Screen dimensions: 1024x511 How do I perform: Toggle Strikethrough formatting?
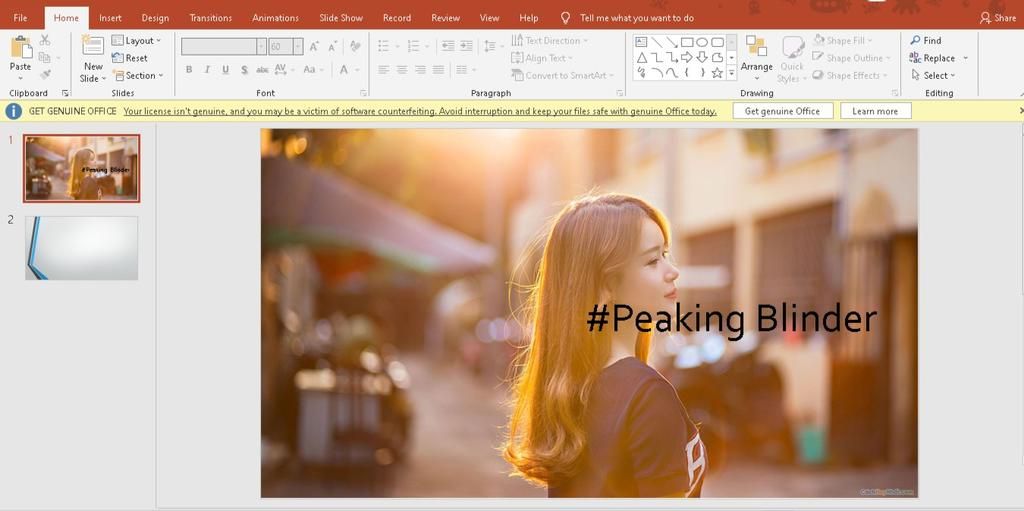[x=262, y=69]
